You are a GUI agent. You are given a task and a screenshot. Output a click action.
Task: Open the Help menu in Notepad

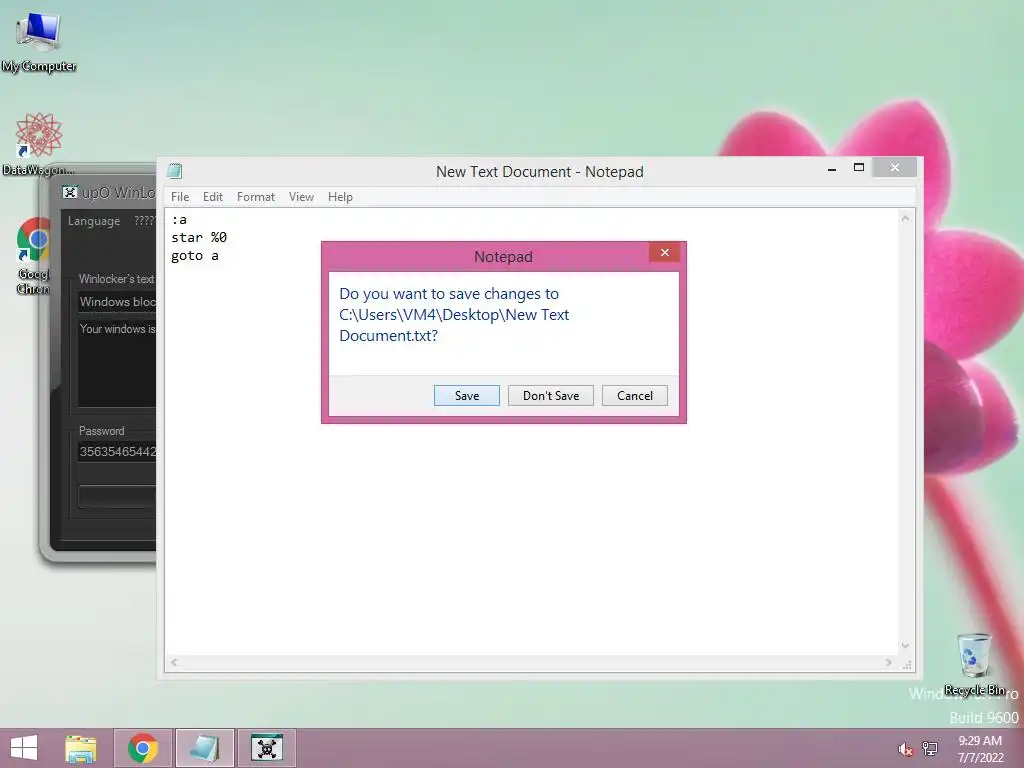(x=340, y=197)
